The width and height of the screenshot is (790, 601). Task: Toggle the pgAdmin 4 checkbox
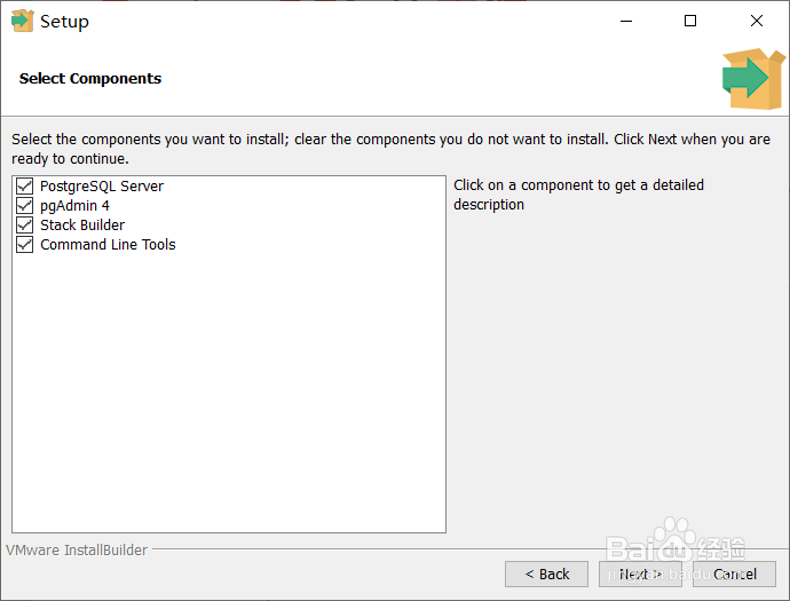(25, 205)
